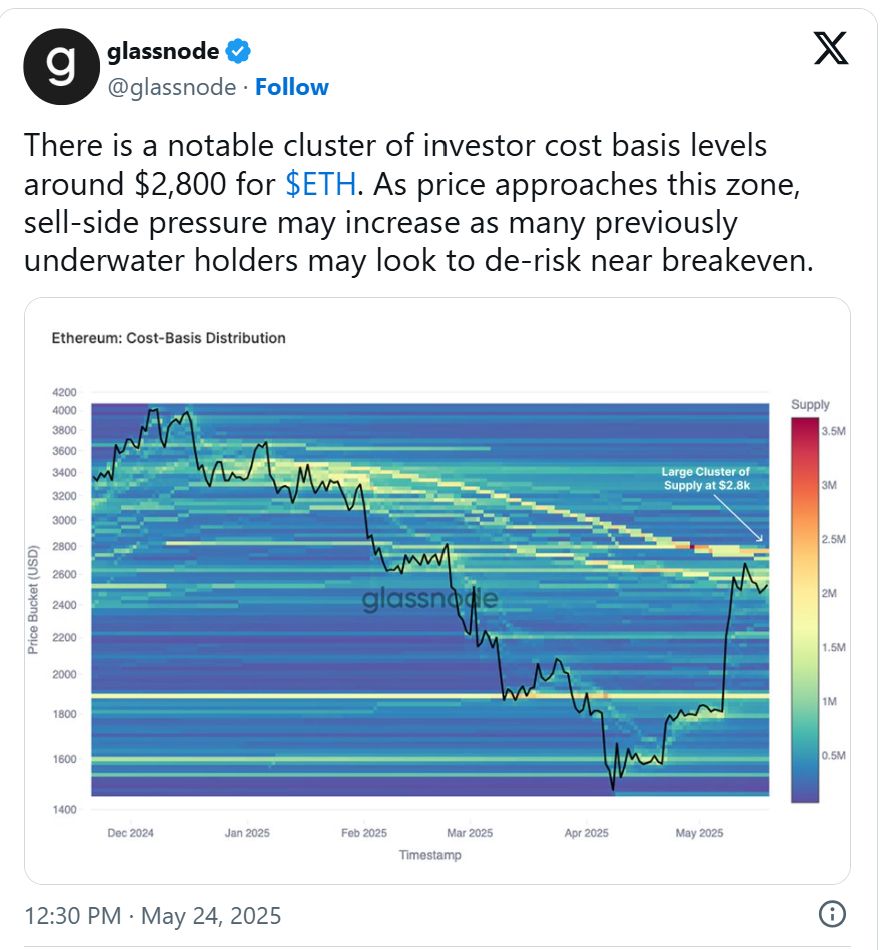Click the "Large Cluster of Supply at $2.8k" annotation

705,478
